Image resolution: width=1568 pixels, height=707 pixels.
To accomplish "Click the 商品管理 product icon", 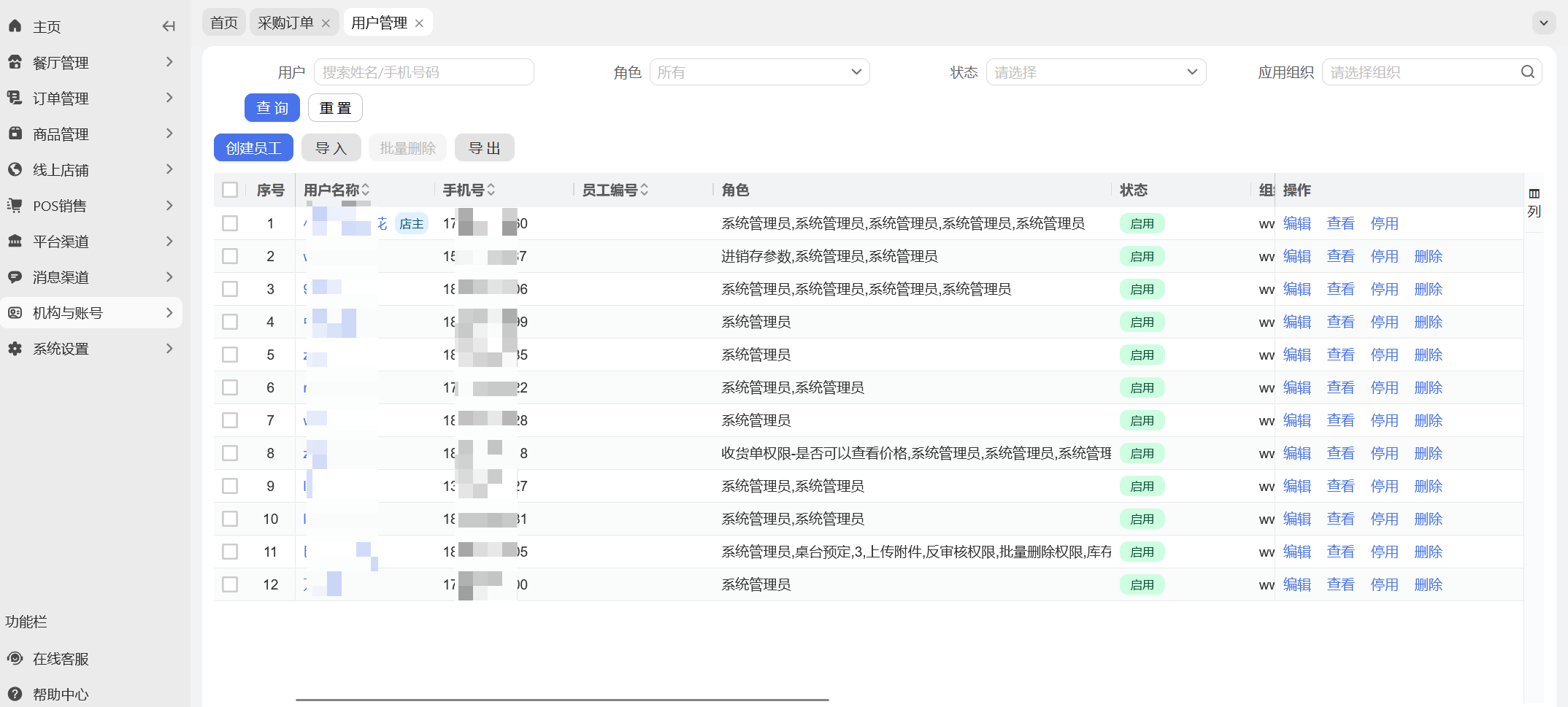I will [15, 134].
